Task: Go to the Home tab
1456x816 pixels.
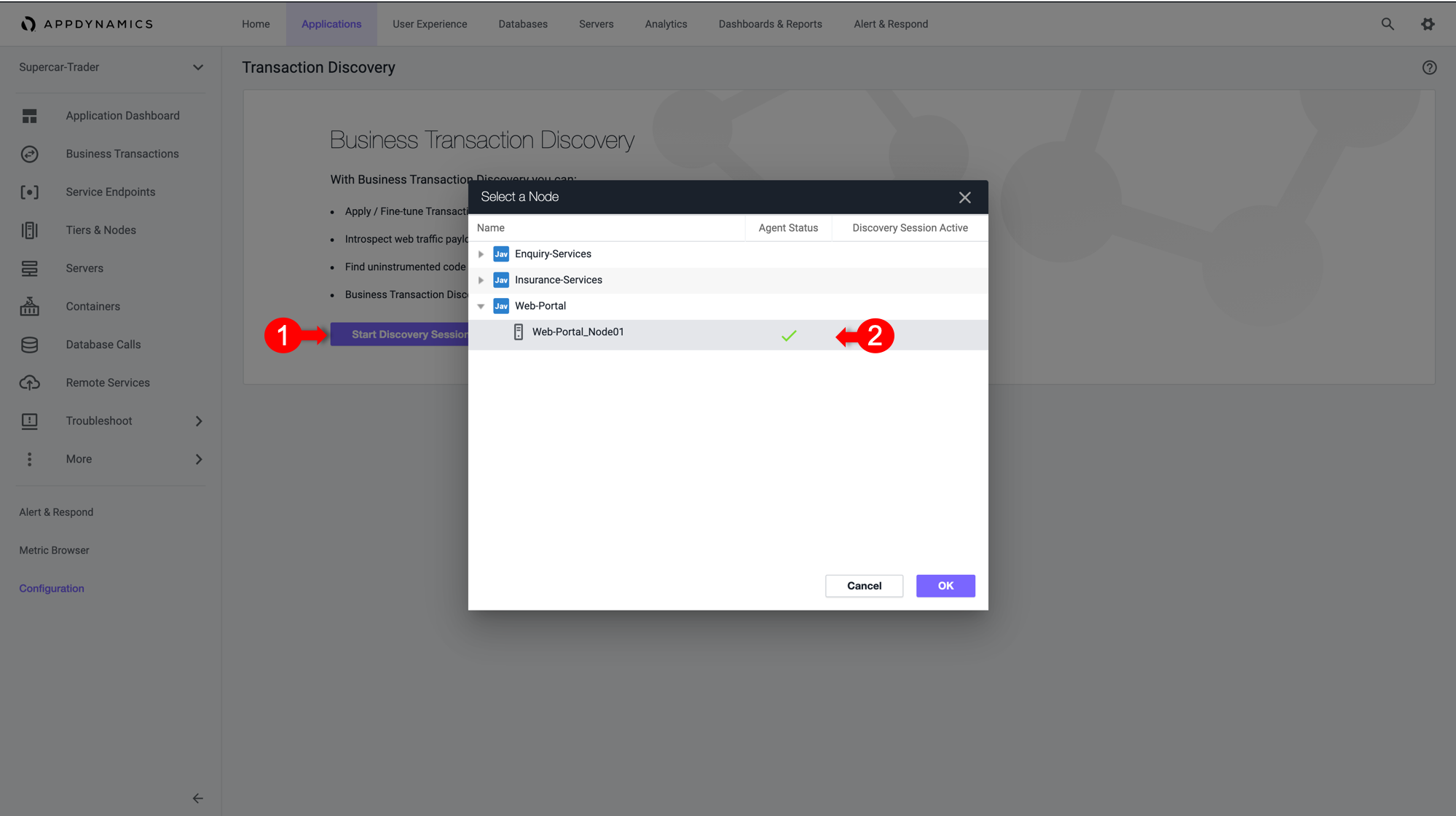Action: tap(256, 24)
